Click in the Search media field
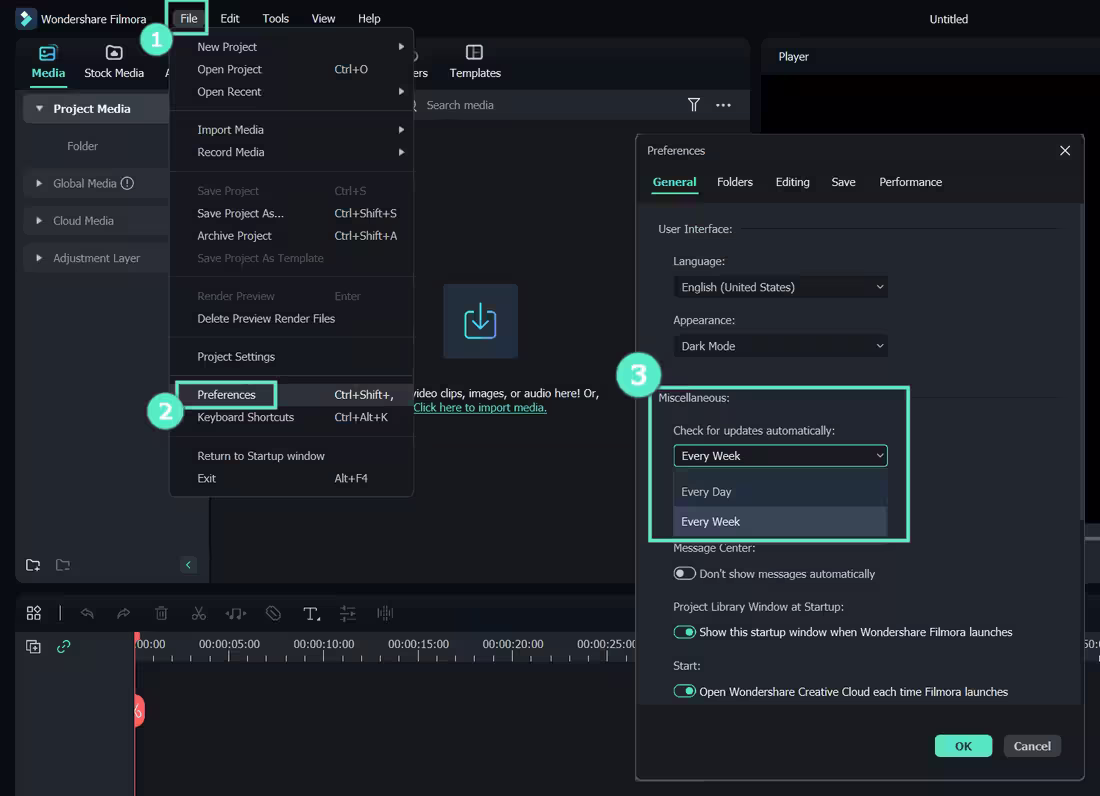Image resolution: width=1100 pixels, height=796 pixels. point(547,104)
